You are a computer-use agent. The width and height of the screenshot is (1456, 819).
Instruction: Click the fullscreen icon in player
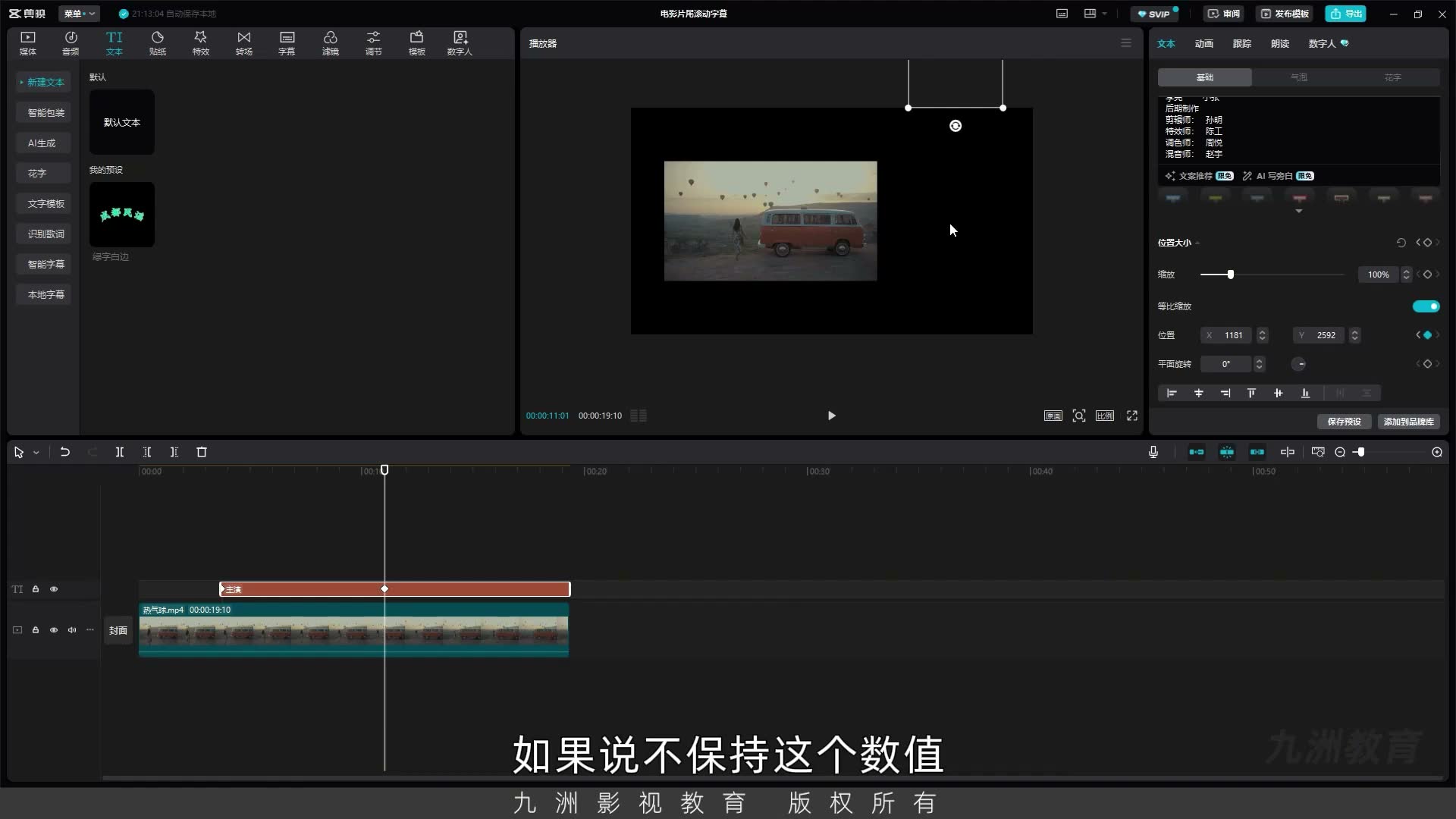point(1132,416)
